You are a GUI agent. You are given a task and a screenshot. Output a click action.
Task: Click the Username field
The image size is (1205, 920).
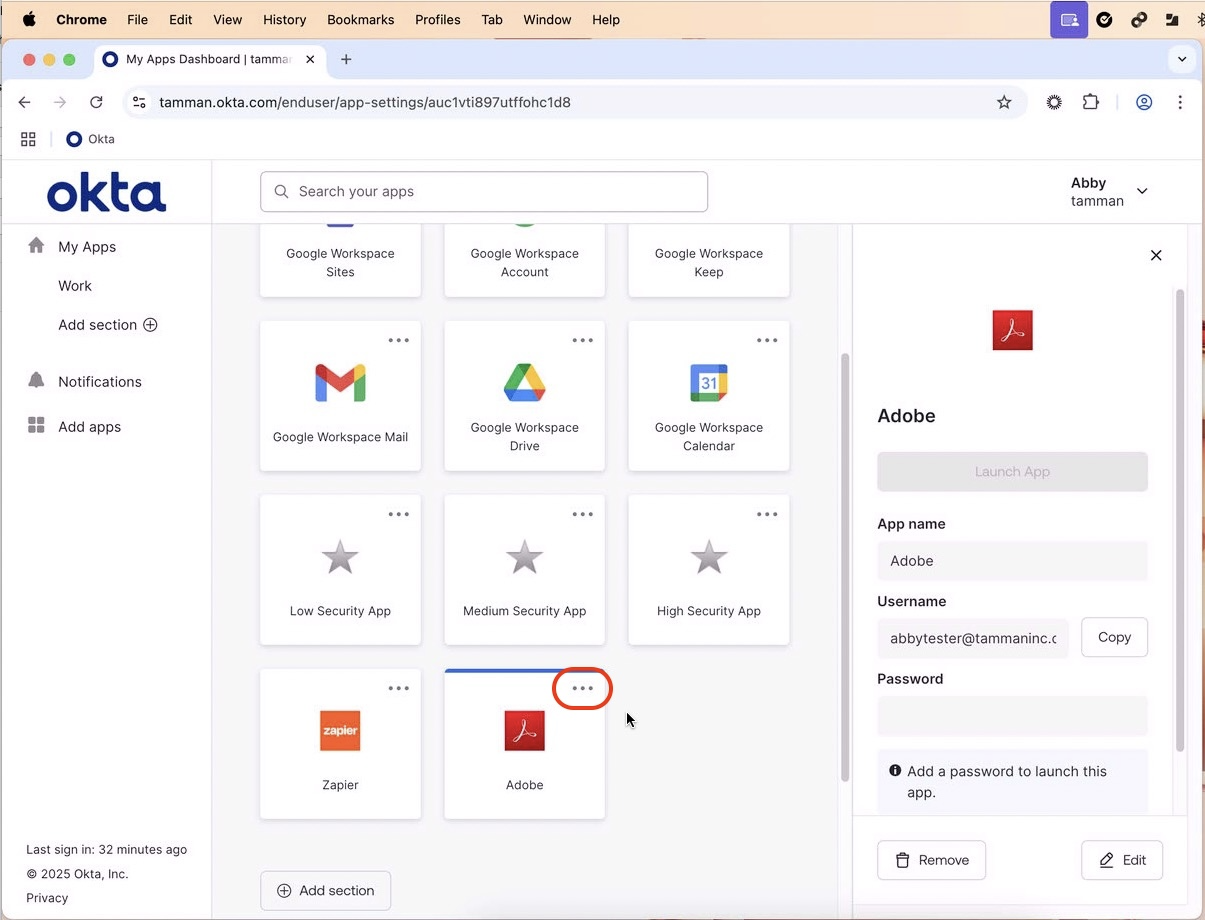pos(973,638)
